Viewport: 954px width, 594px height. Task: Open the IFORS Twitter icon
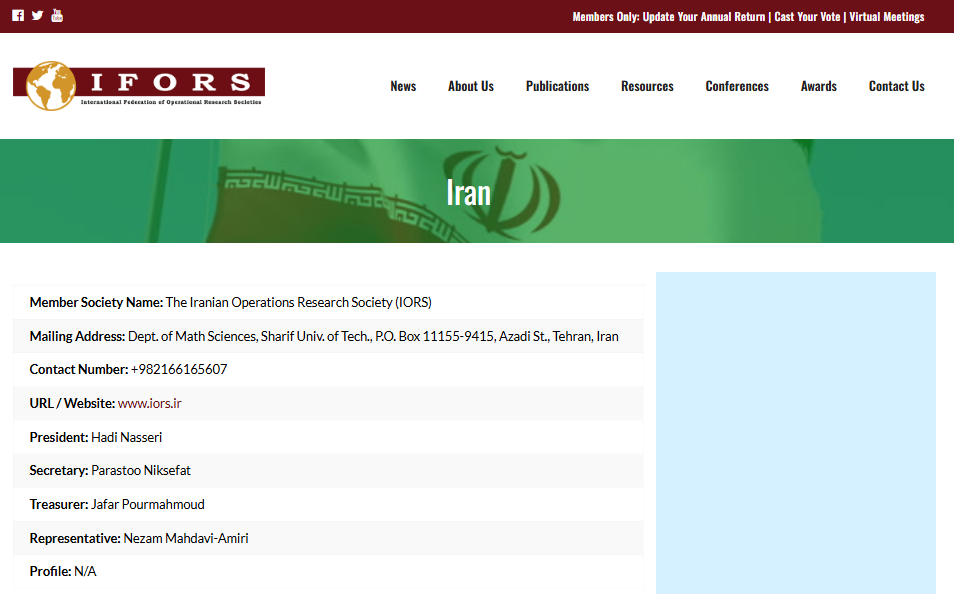(x=37, y=15)
